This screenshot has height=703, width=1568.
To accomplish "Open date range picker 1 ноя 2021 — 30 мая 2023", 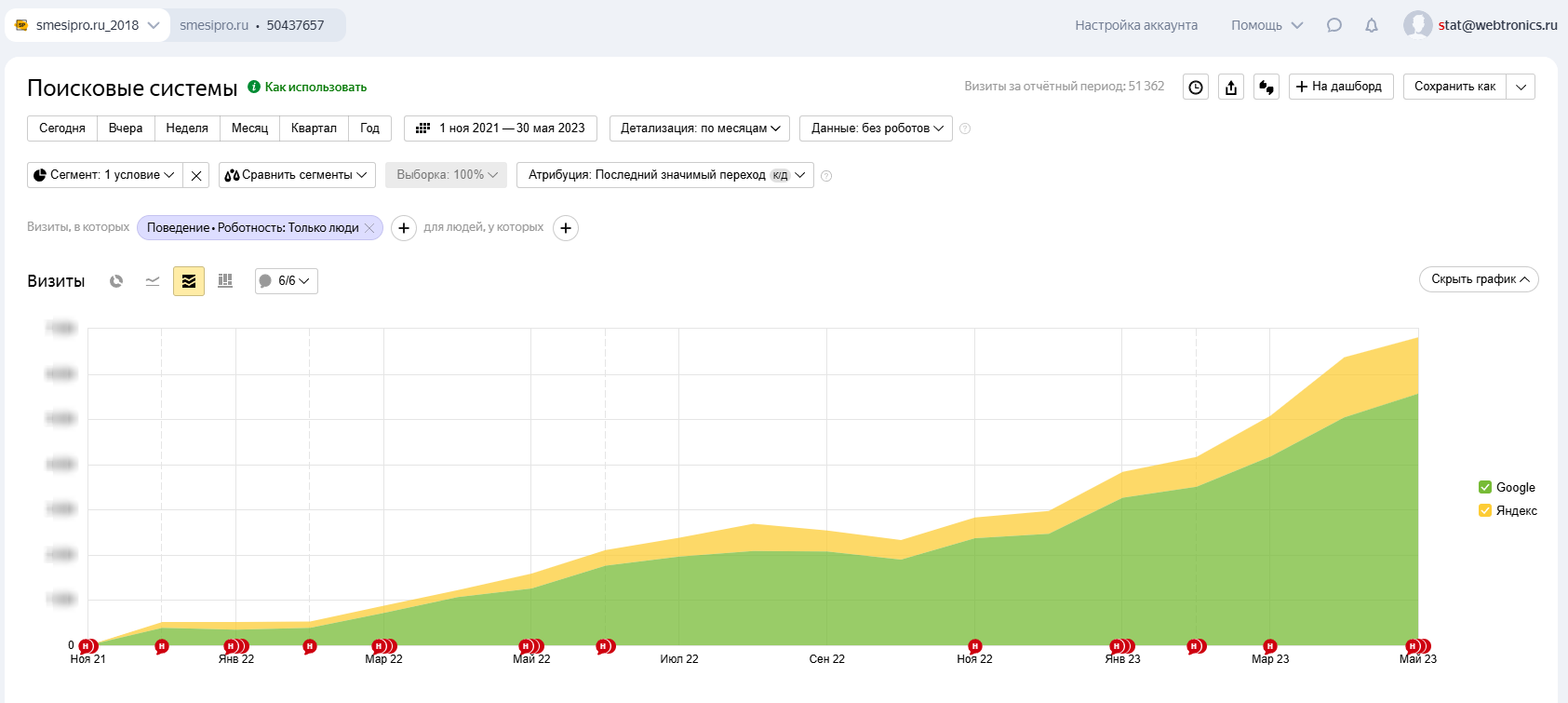I will pos(501,128).
